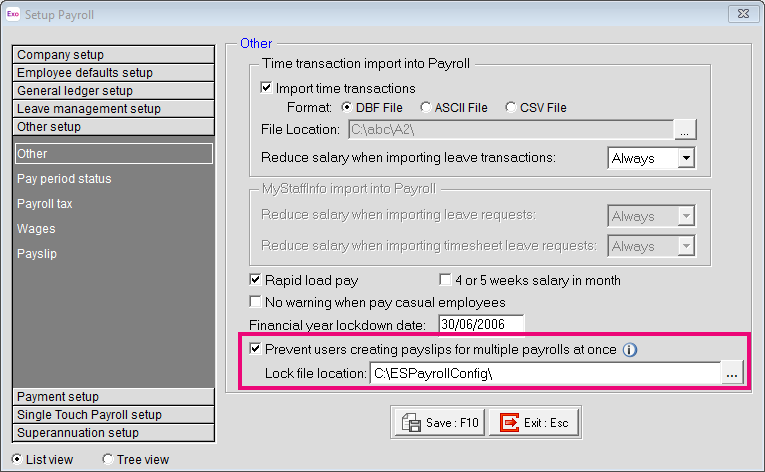Open the reduce salary leave transactions dropdown
This screenshot has height=472, width=765.
685,158
